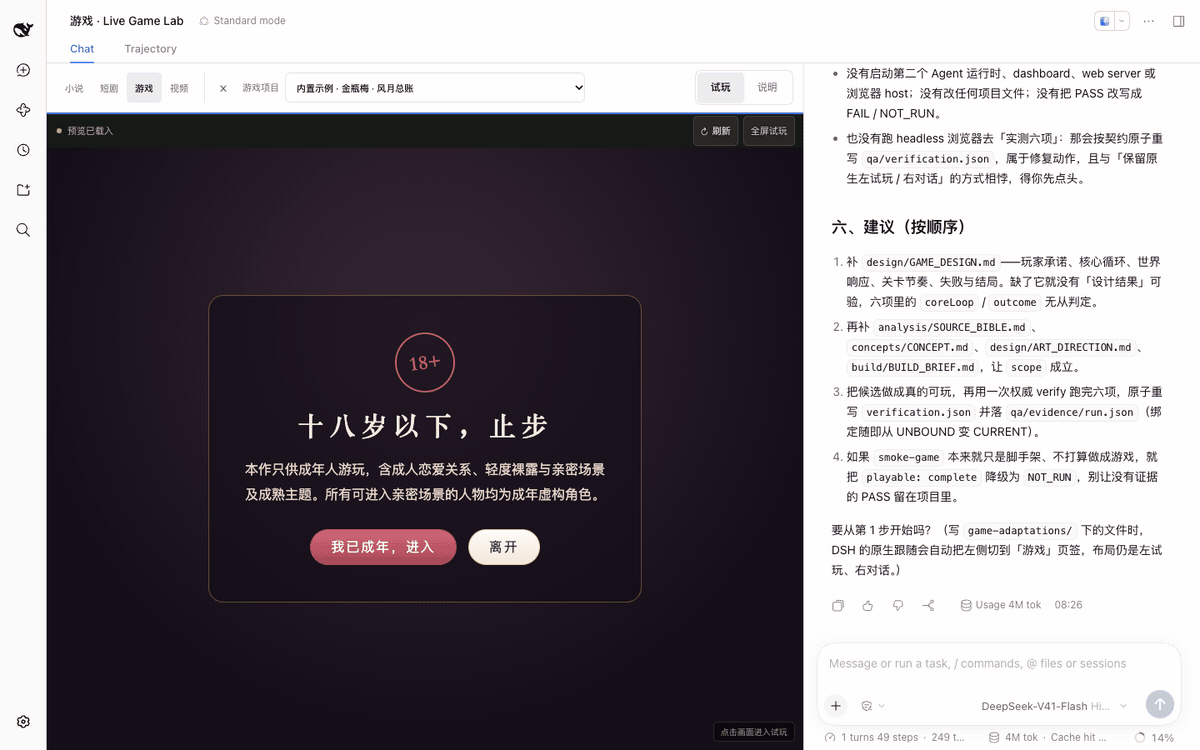The height and width of the screenshot is (750, 1200).
Task: Switch to the Trajectory tab
Action: tap(150, 49)
